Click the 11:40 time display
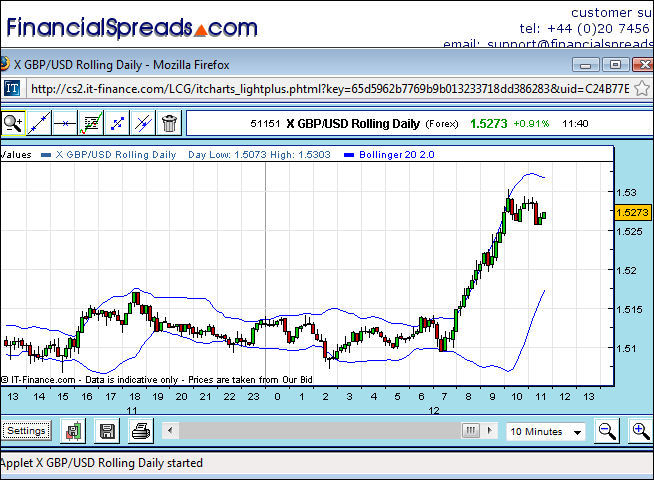Image resolution: width=654 pixels, height=480 pixels. (x=575, y=123)
